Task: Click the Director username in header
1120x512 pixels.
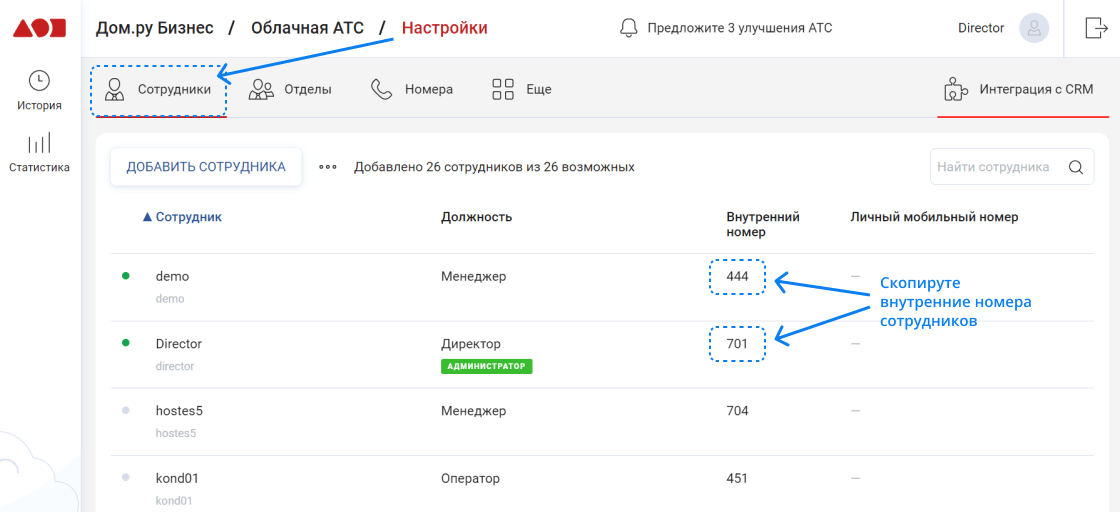Action: pos(981,29)
